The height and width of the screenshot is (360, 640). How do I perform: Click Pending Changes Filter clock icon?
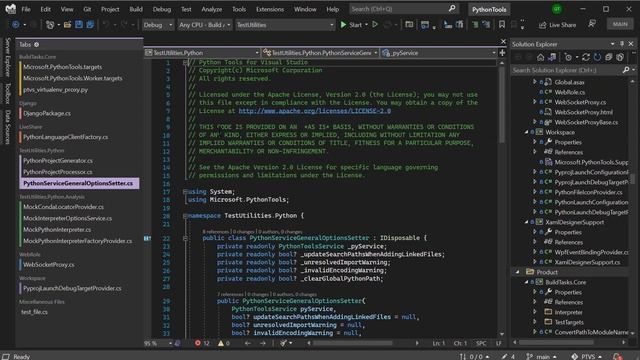tap(568, 57)
